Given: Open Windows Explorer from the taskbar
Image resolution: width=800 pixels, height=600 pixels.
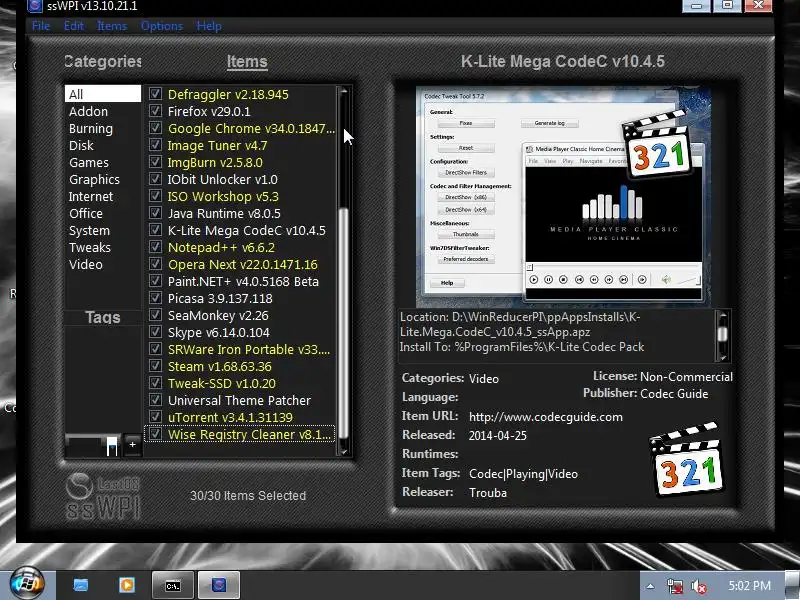Looking at the screenshot, I should (x=81, y=585).
